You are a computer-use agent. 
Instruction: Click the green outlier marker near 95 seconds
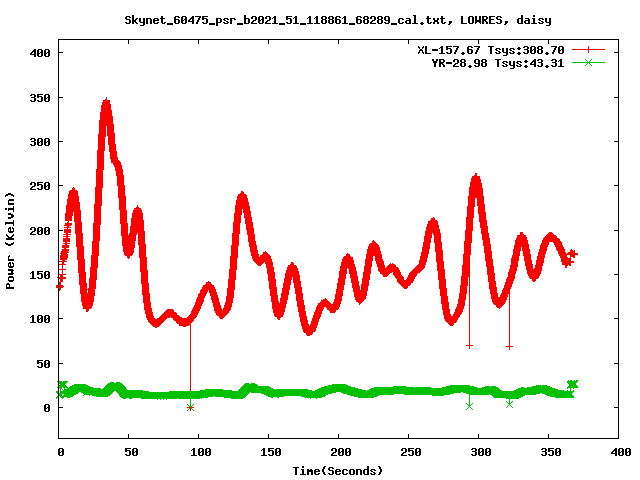click(x=190, y=407)
